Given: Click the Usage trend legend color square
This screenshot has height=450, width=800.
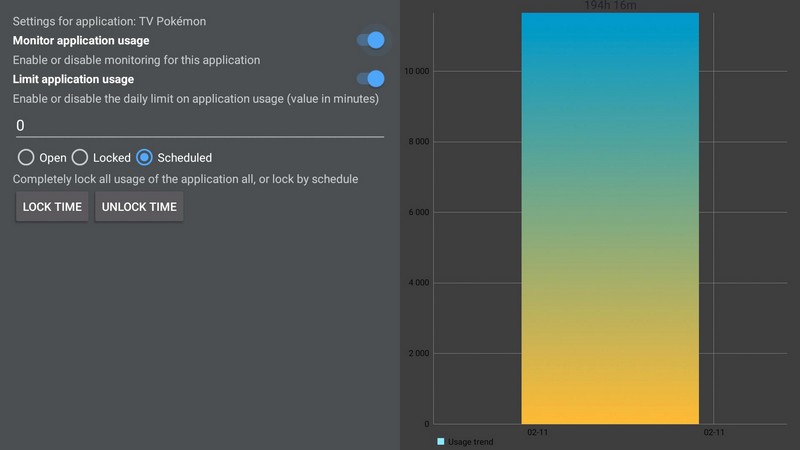Looking at the screenshot, I should click(x=440, y=441).
